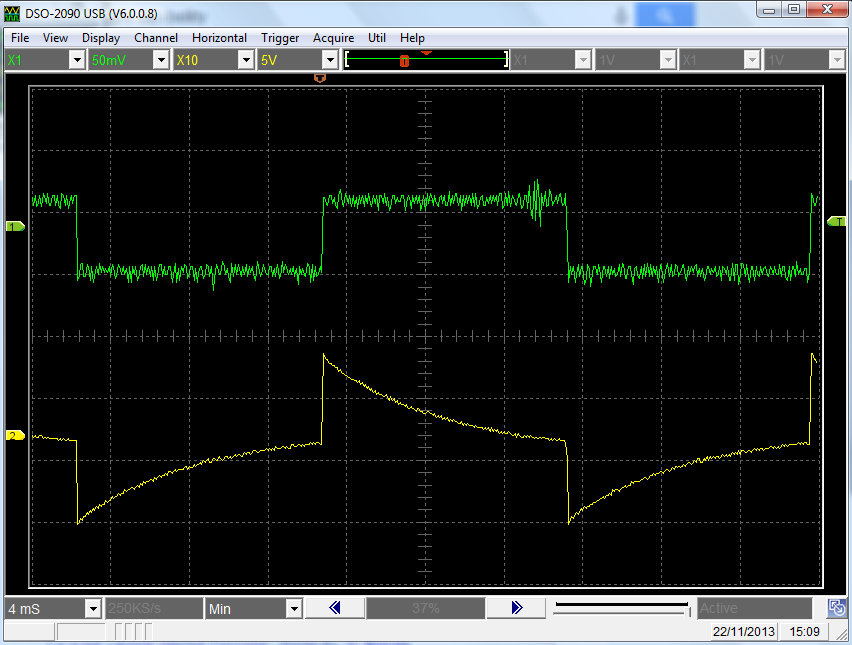Expand the CH2 5V voltage scale dropdown
Viewport: 852px width, 645px height.
[328, 60]
